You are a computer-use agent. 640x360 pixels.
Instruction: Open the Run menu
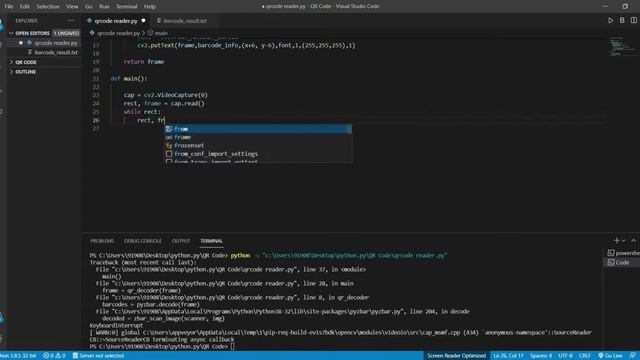104,6
